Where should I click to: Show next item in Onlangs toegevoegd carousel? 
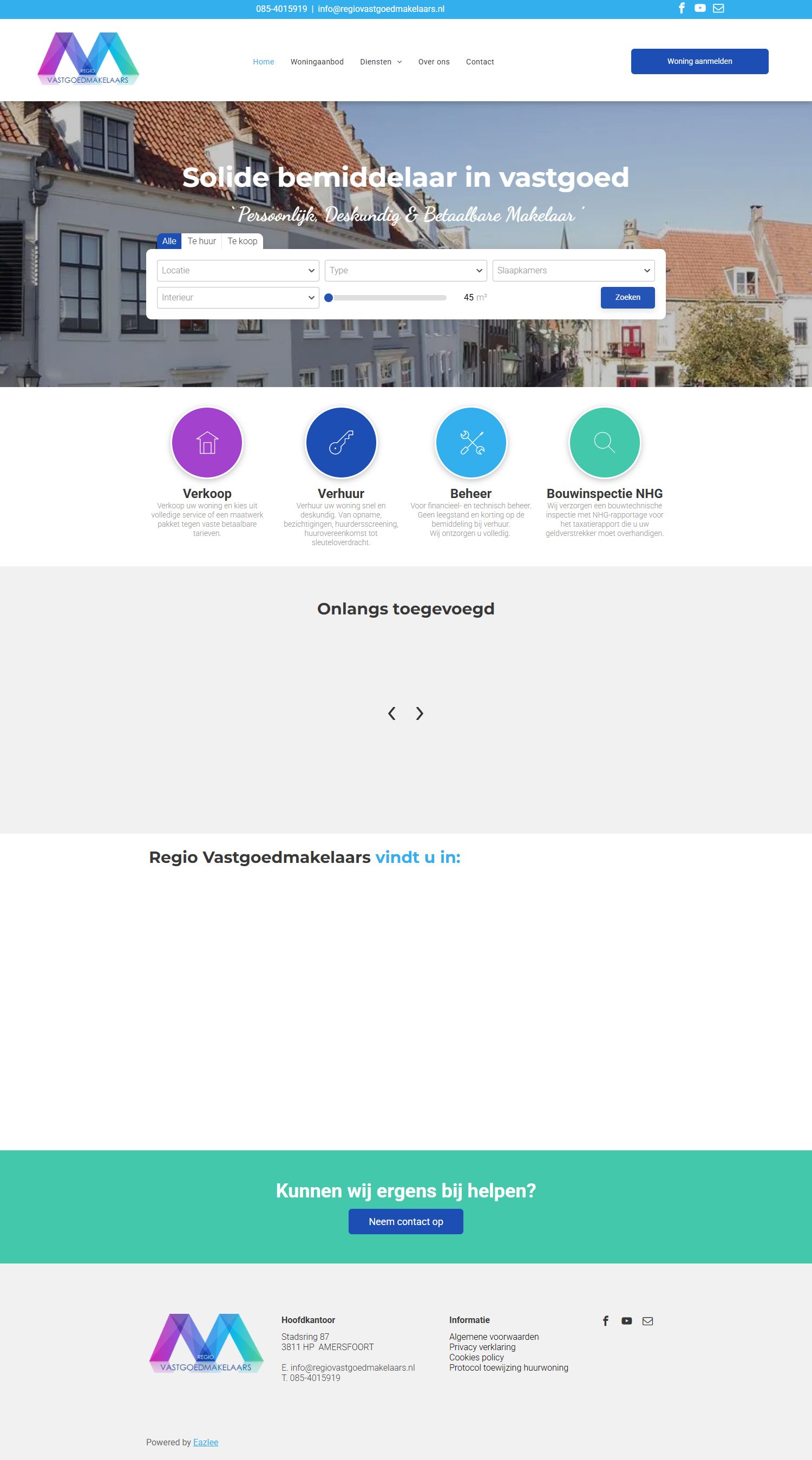(420, 713)
